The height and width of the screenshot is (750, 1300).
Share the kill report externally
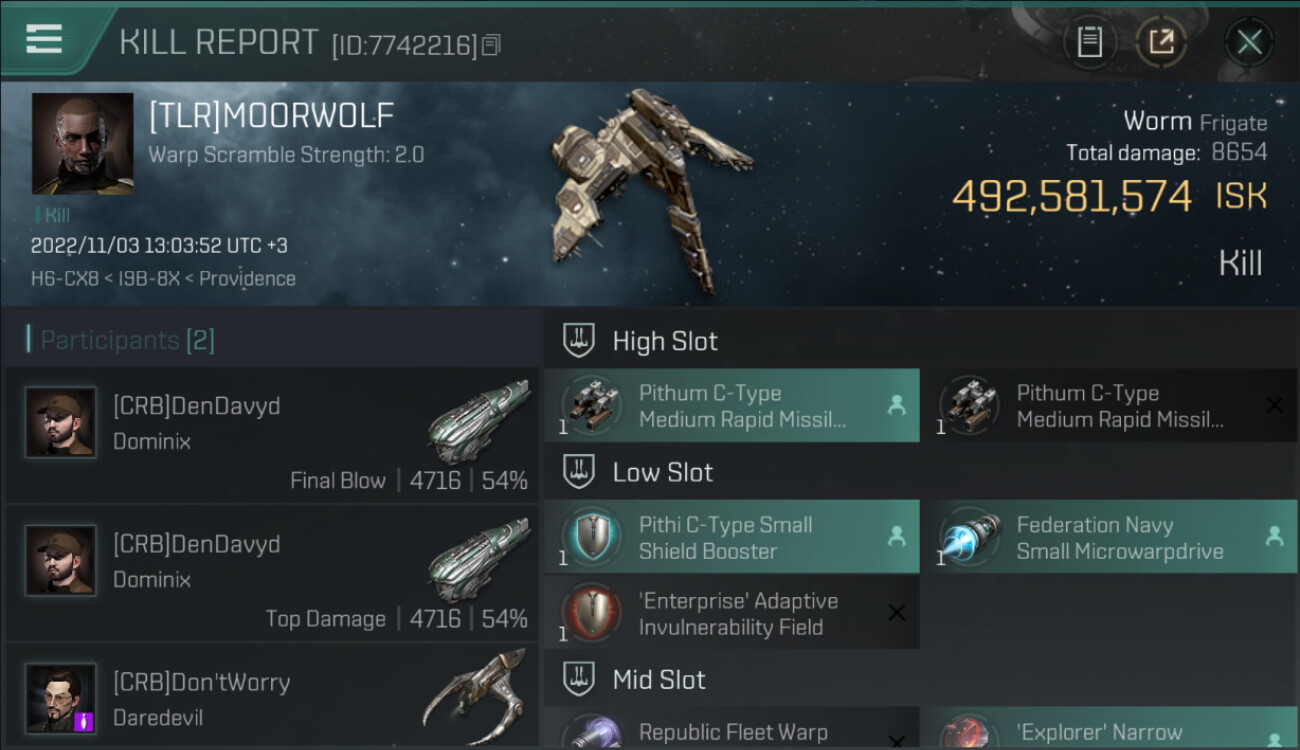1161,42
